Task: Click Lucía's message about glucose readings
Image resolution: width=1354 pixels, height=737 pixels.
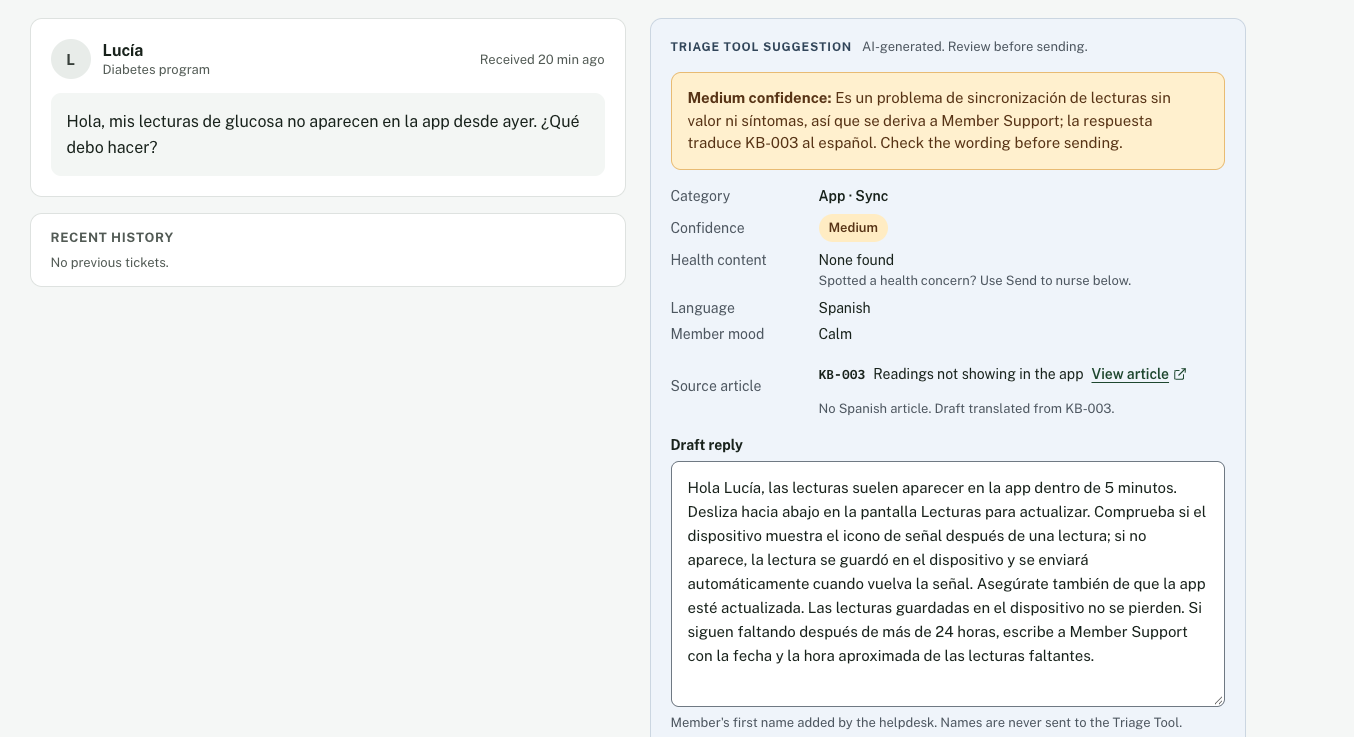Action: pos(328,134)
